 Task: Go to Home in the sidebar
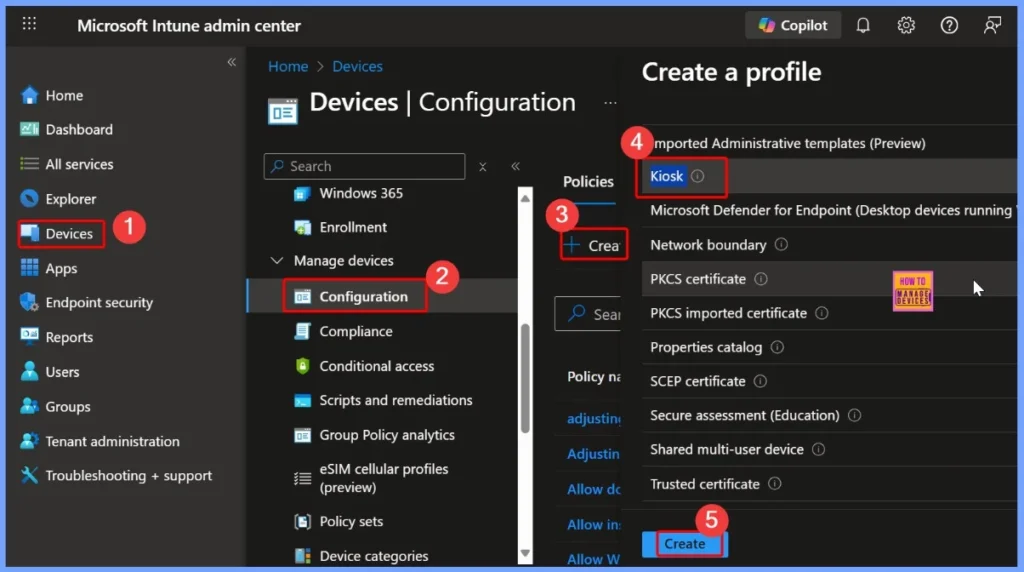tap(64, 95)
